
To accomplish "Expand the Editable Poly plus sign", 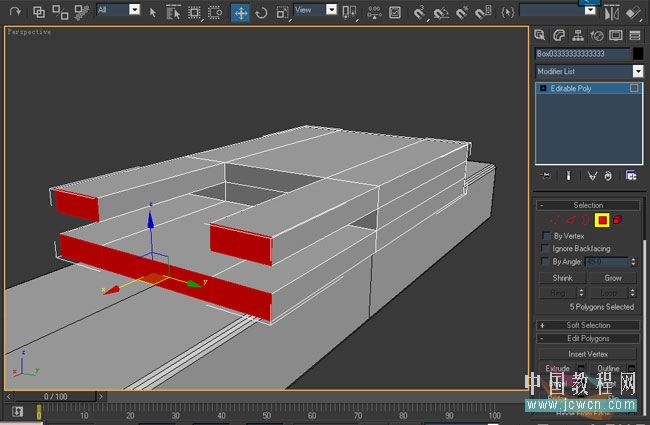I will click(x=543, y=88).
